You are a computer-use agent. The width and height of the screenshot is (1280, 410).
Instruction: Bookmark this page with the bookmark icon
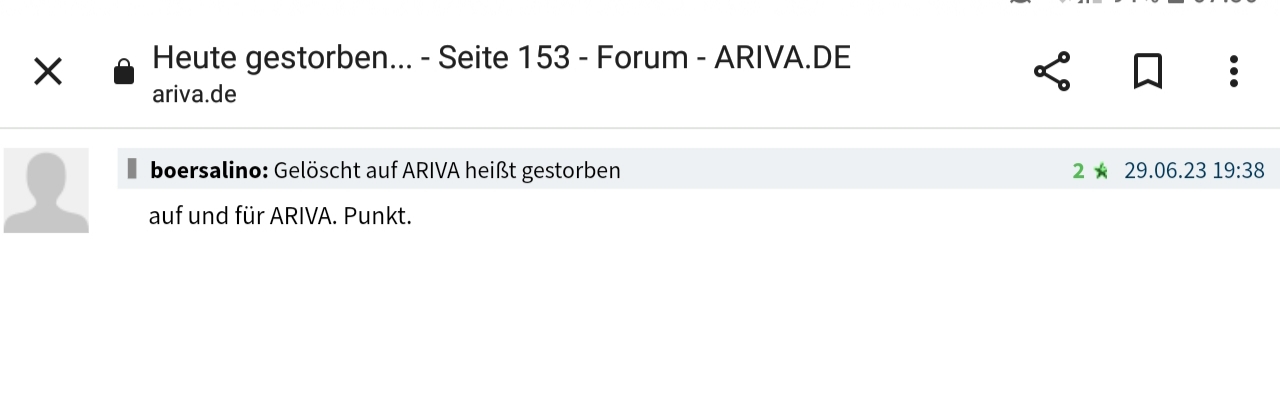pos(1147,71)
